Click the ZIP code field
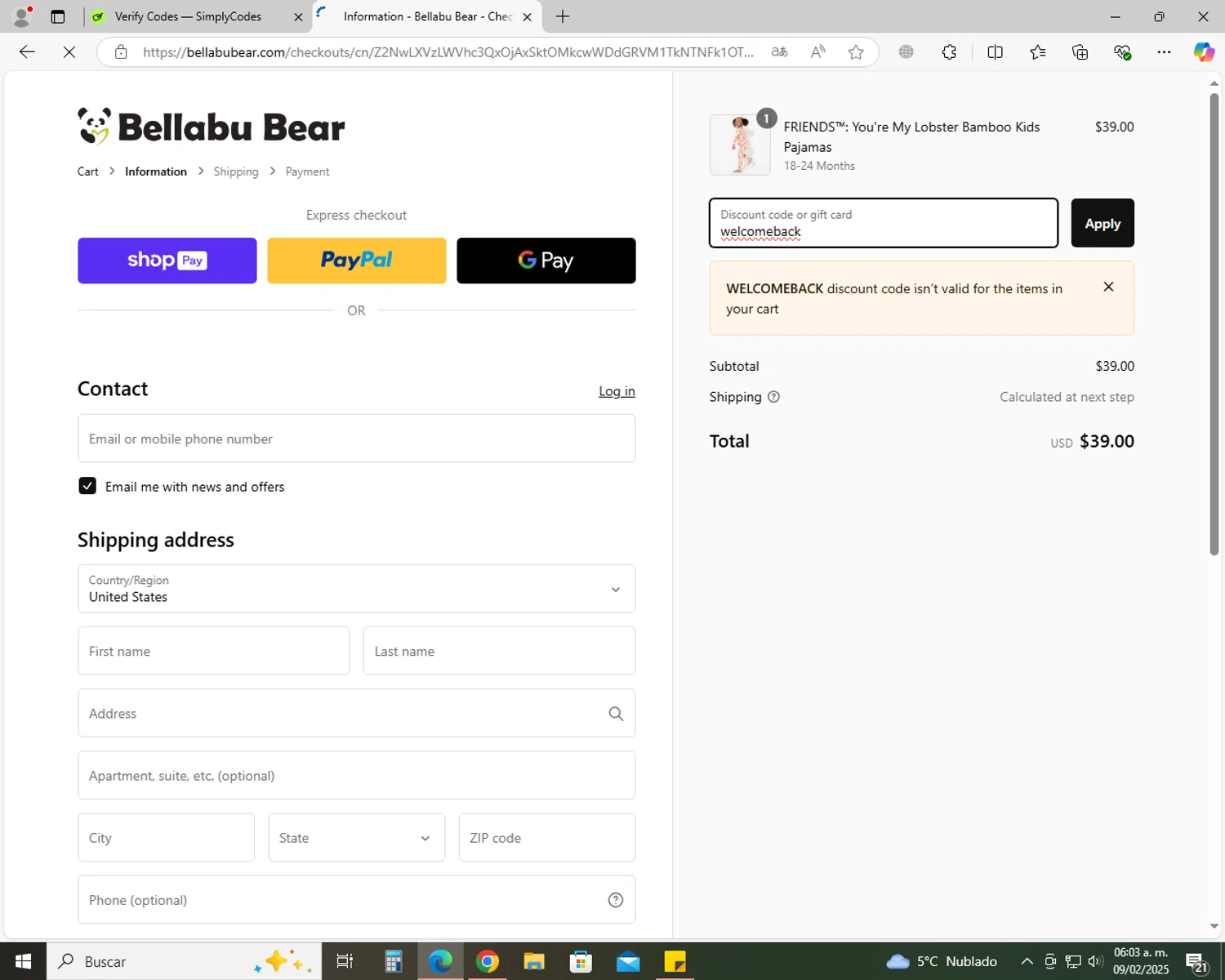This screenshot has height=980, width=1225. (547, 837)
